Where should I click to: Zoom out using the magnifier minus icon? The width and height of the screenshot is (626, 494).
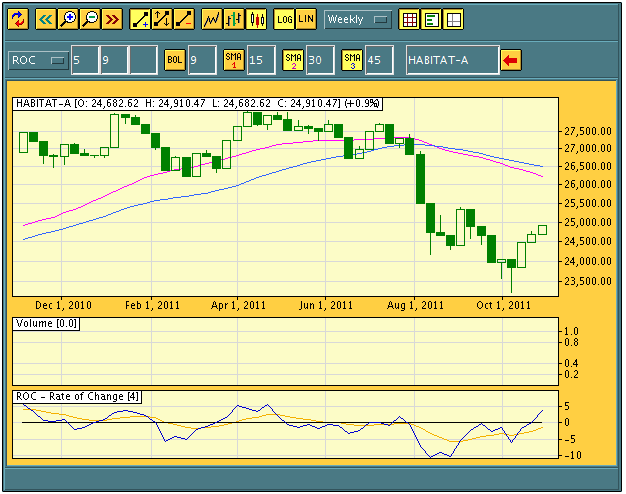[x=90, y=19]
